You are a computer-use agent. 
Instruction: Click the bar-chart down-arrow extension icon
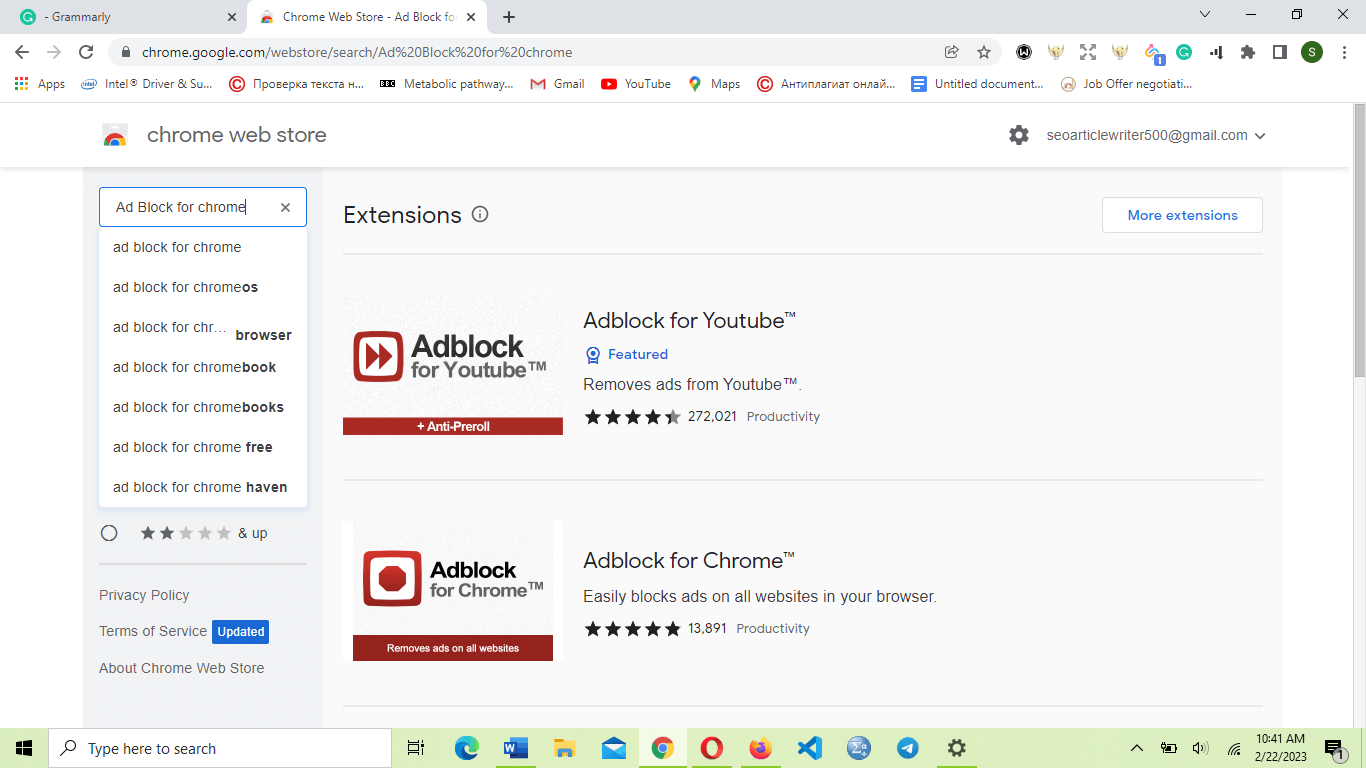1216,52
